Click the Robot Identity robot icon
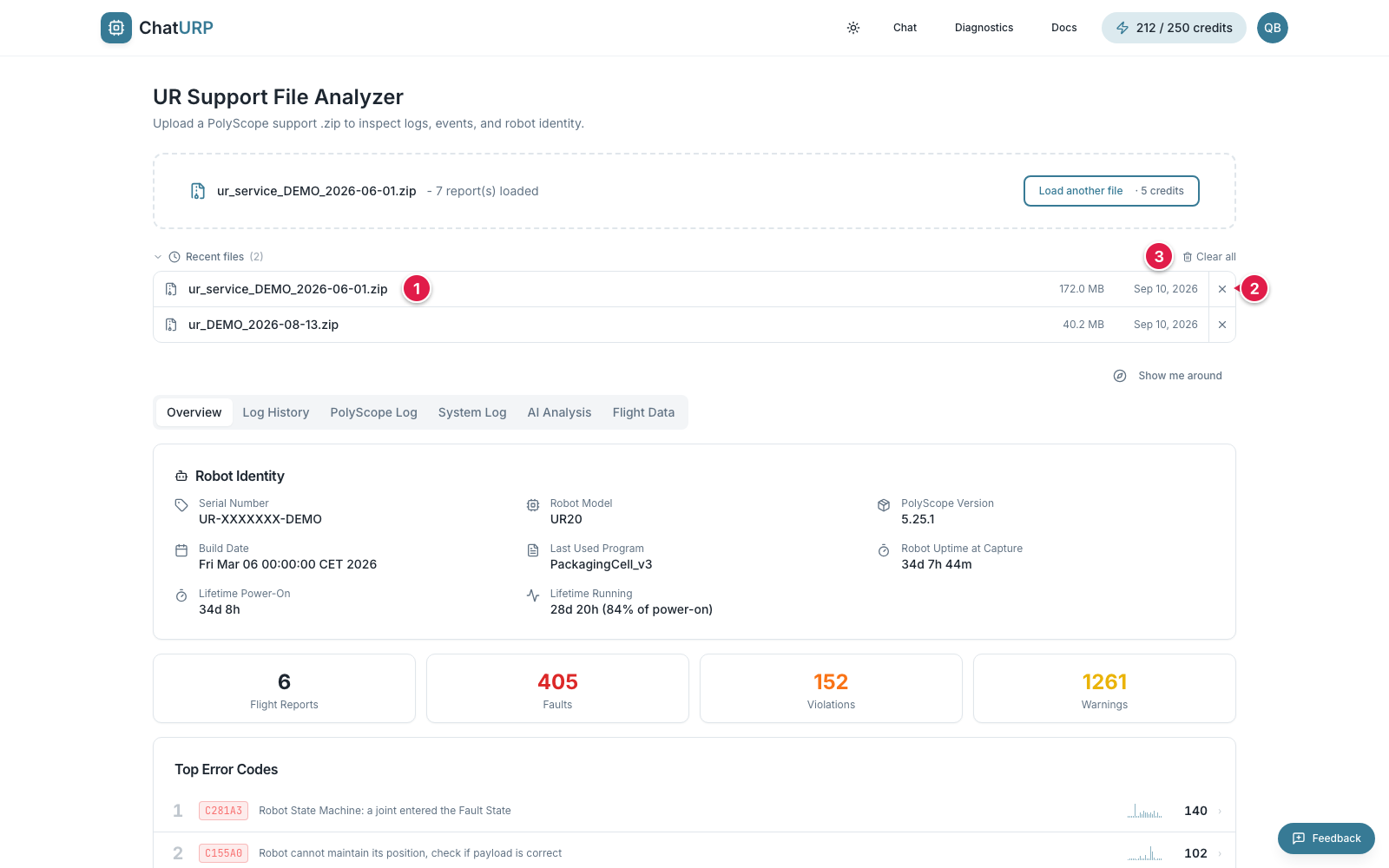The width and height of the screenshot is (1389, 868). (181, 477)
